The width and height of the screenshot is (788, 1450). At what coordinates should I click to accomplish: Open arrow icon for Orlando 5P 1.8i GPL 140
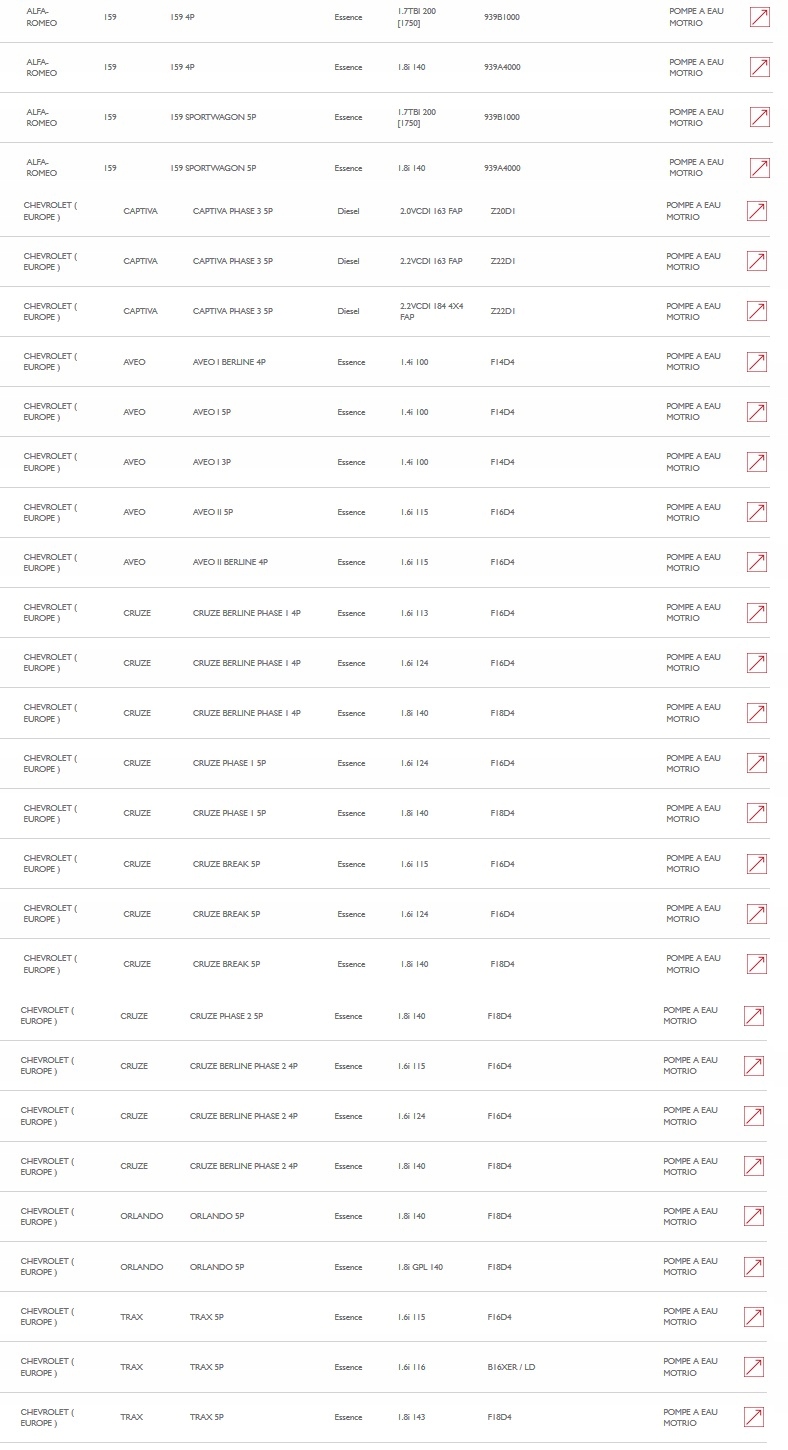754,1267
